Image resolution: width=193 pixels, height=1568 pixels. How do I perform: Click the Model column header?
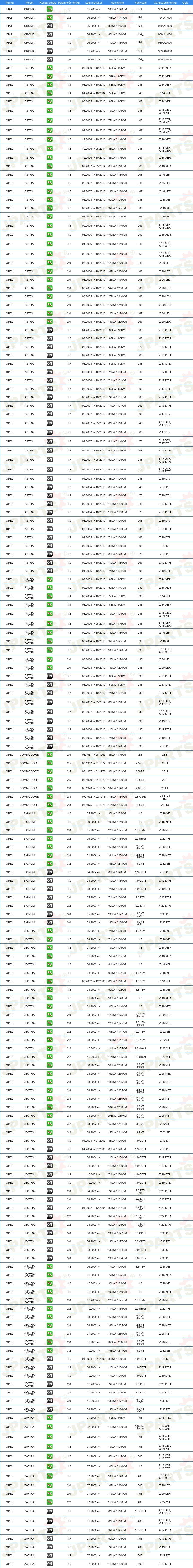click(x=29, y=3)
